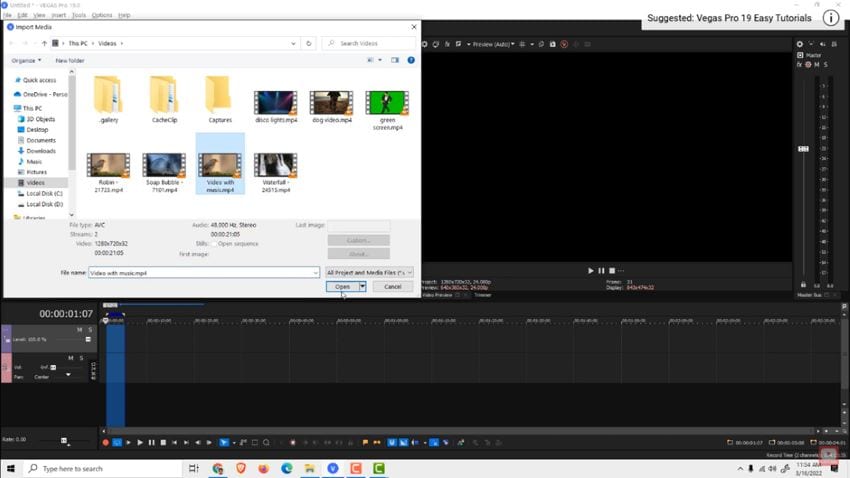Image resolution: width=850 pixels, height=478 pixels.
Task: Mute the video track with M
Action: click(x=79, y=330)
